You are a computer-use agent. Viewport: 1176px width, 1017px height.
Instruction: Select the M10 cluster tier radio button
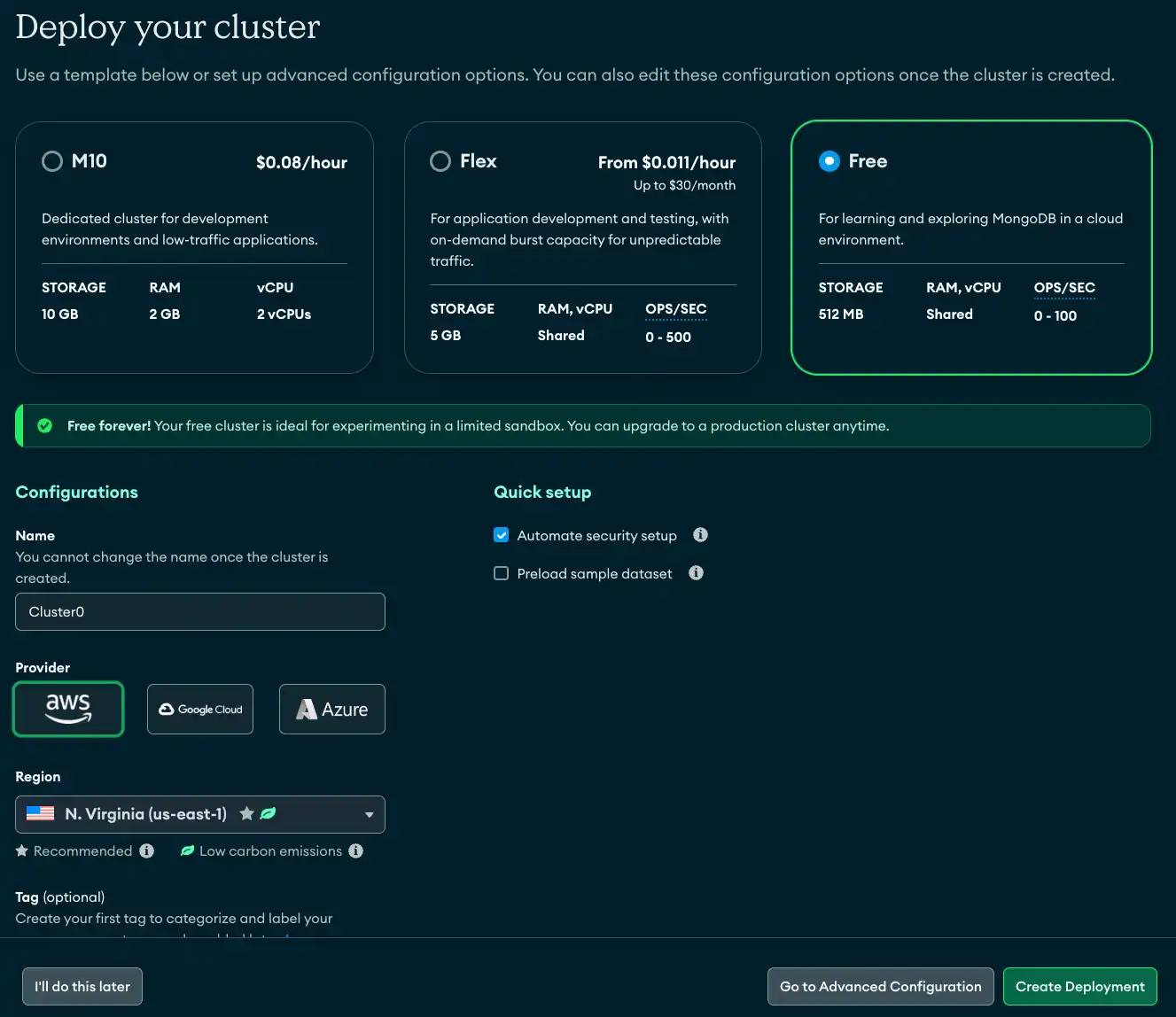[51, 161]
